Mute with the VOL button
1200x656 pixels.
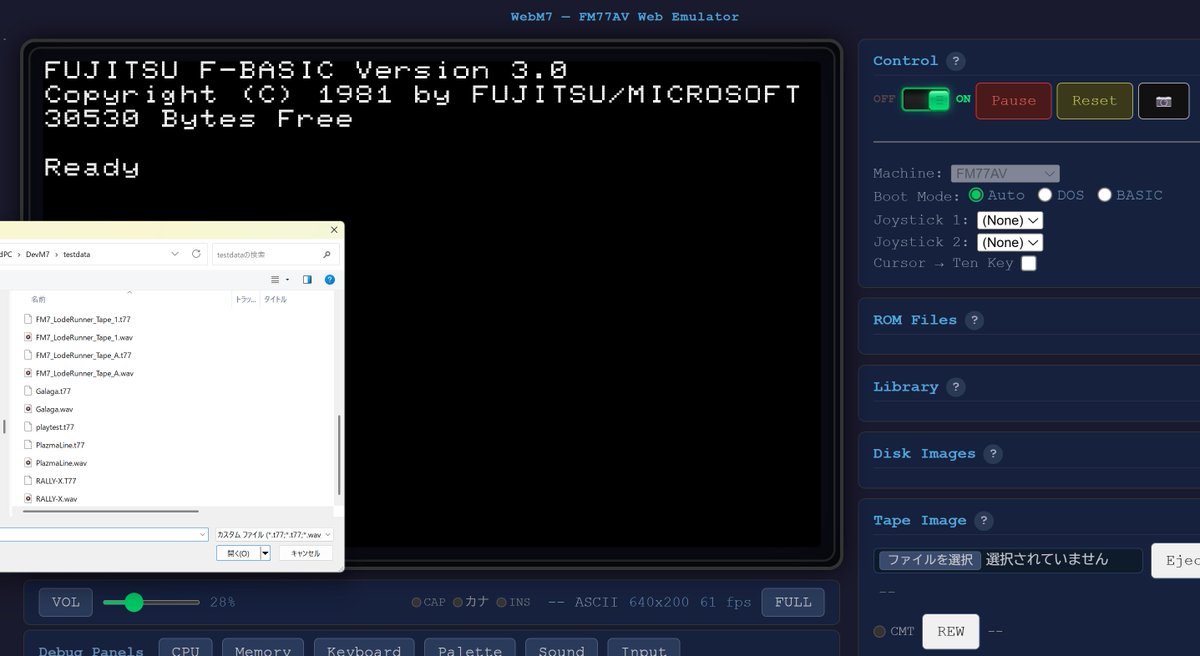pos(65,602)
